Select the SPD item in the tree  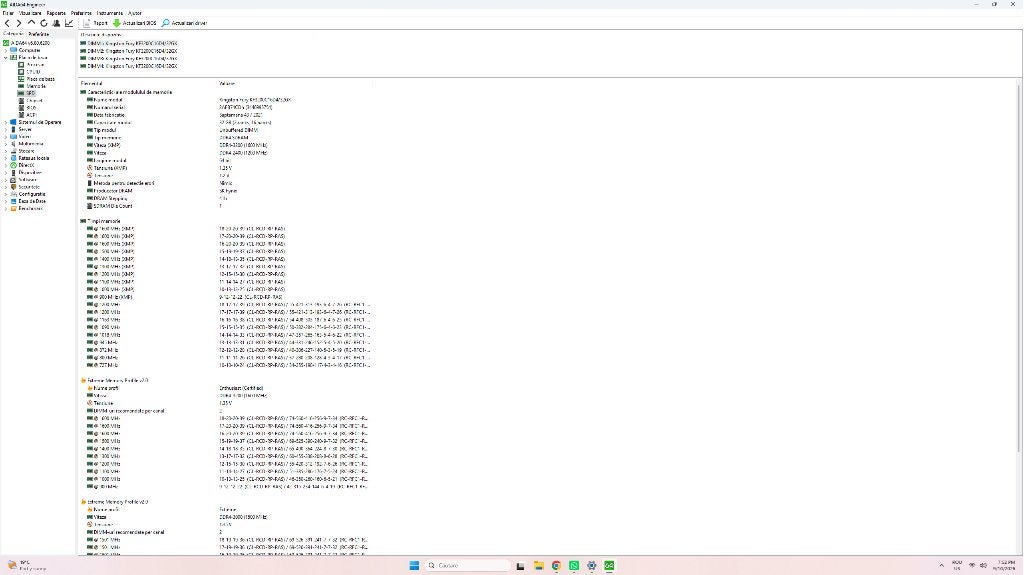coord(30,93)
